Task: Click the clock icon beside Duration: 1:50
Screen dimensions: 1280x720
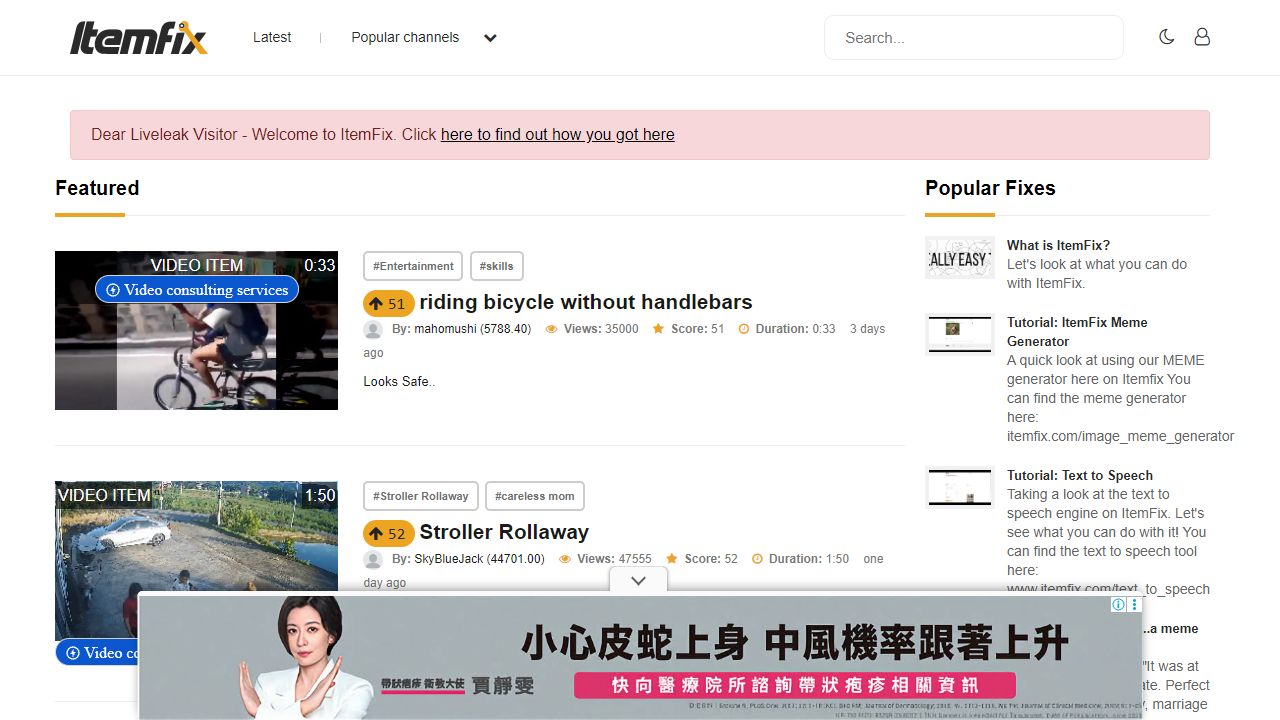Action: (x=757, y=559)
